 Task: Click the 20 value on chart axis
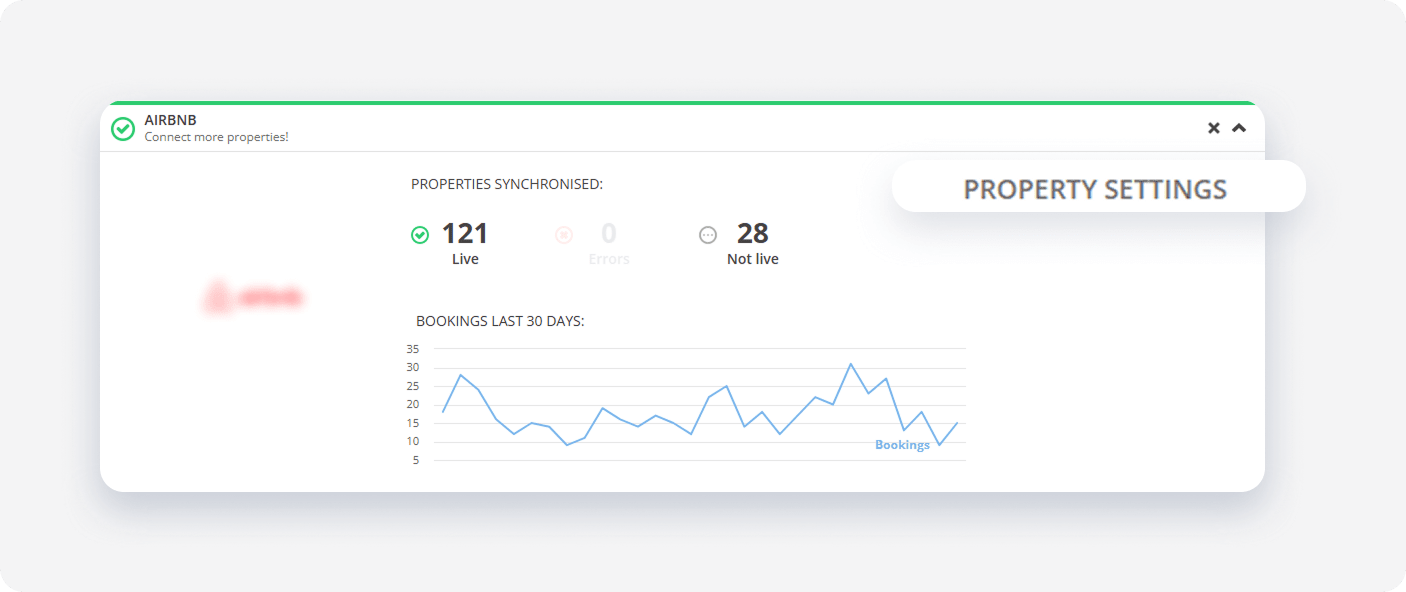point(413,405)
